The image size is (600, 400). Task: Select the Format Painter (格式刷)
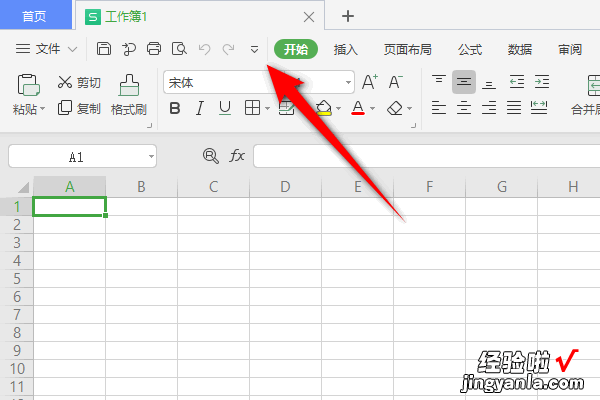[x=129, y=95]
